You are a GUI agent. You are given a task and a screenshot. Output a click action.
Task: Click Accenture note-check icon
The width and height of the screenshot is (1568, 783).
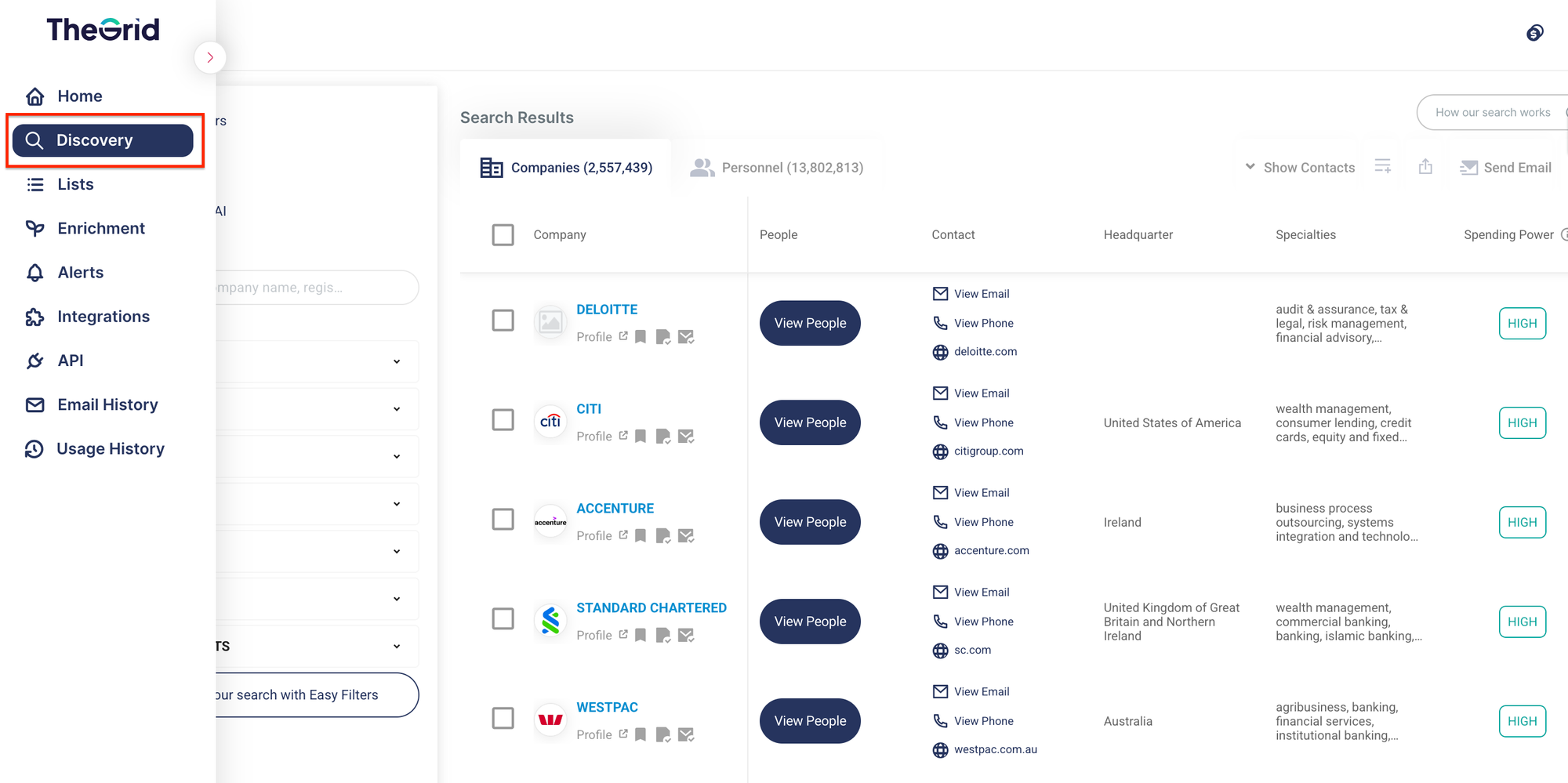[x=663, y=536]
